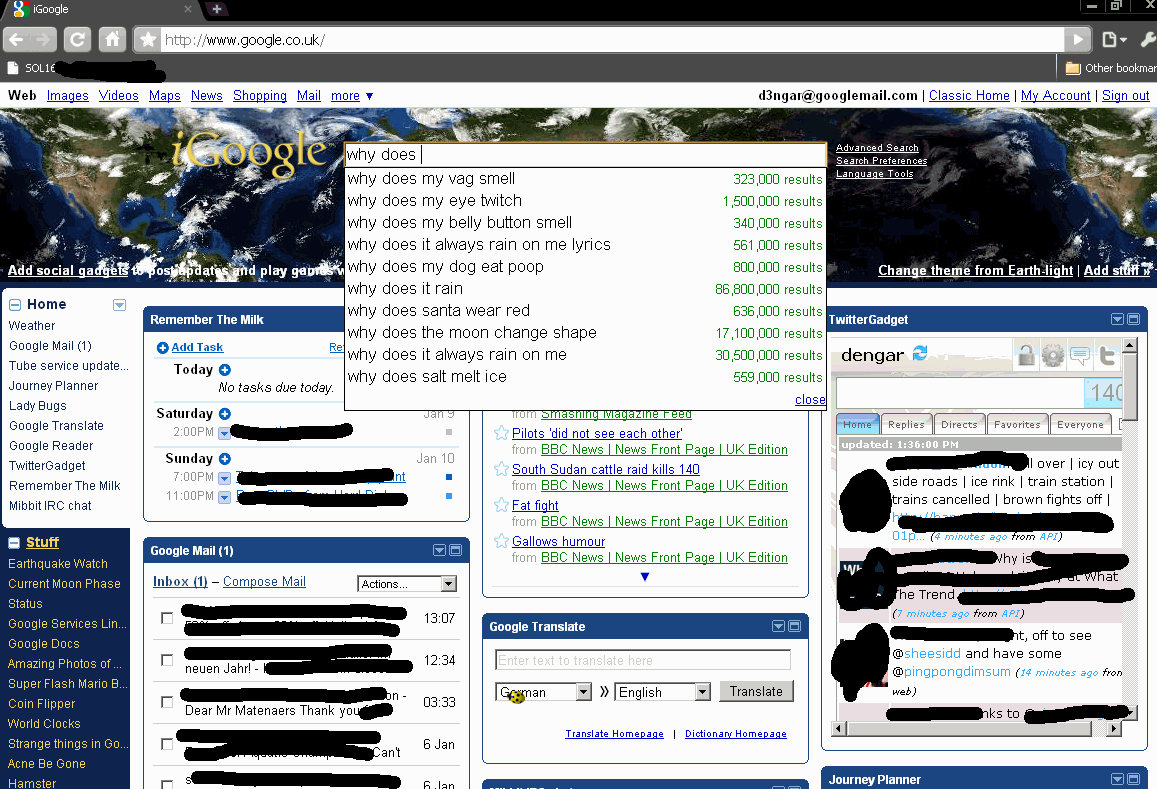Choose suggestion 'why does santa wear red'
The image size is (1157, 789).
pyautogui.click(x=585, y=311)
